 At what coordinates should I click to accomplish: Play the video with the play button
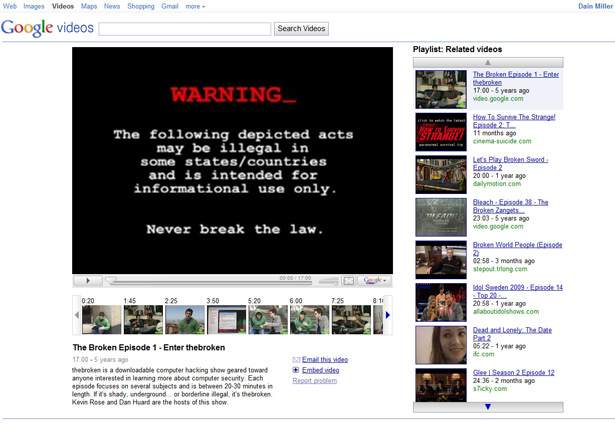(x=88, y=281)
